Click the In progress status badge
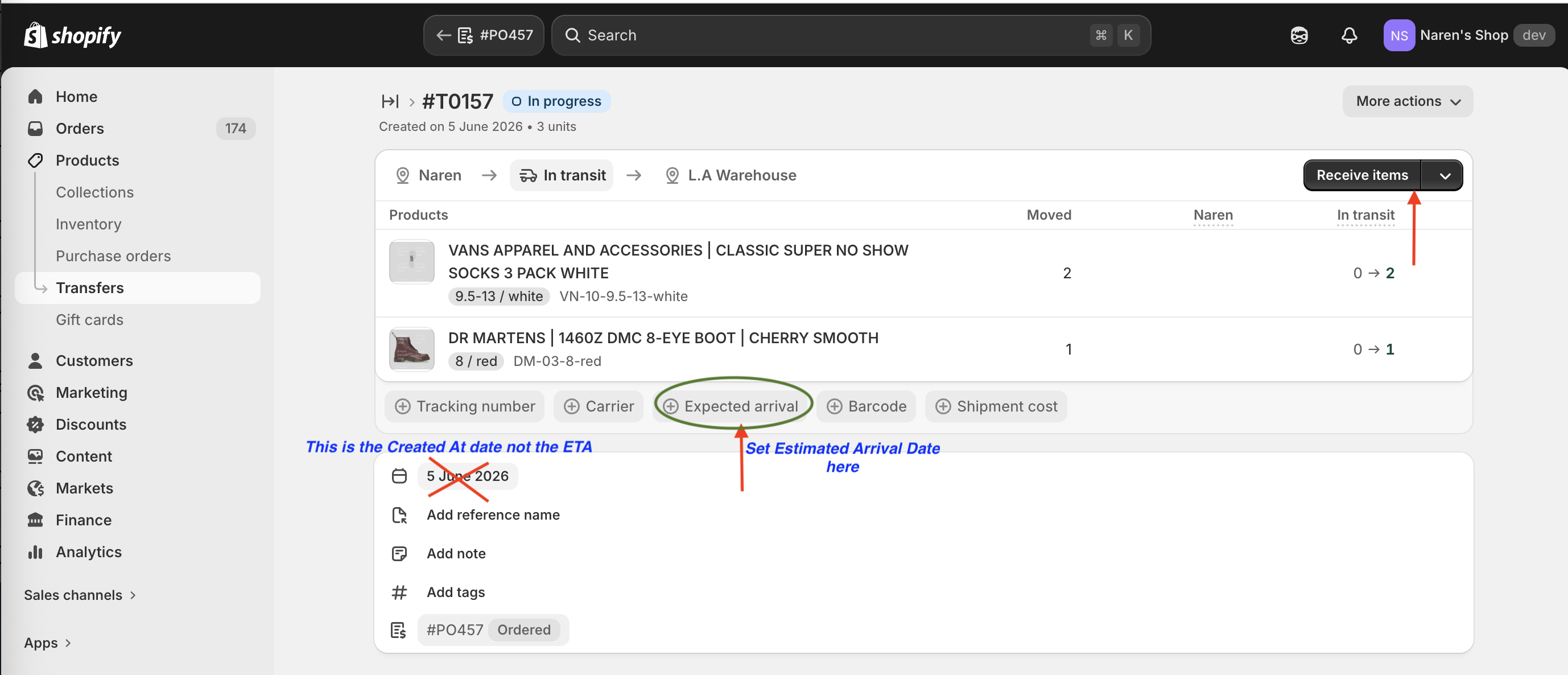1568x675 pixels. 556,101
